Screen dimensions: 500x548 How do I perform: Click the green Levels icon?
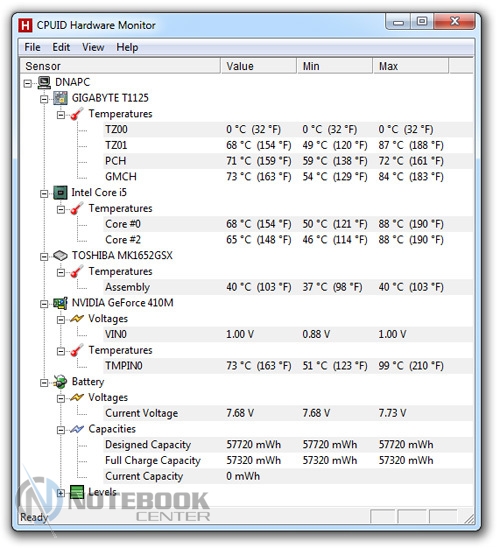coord(77,492)
